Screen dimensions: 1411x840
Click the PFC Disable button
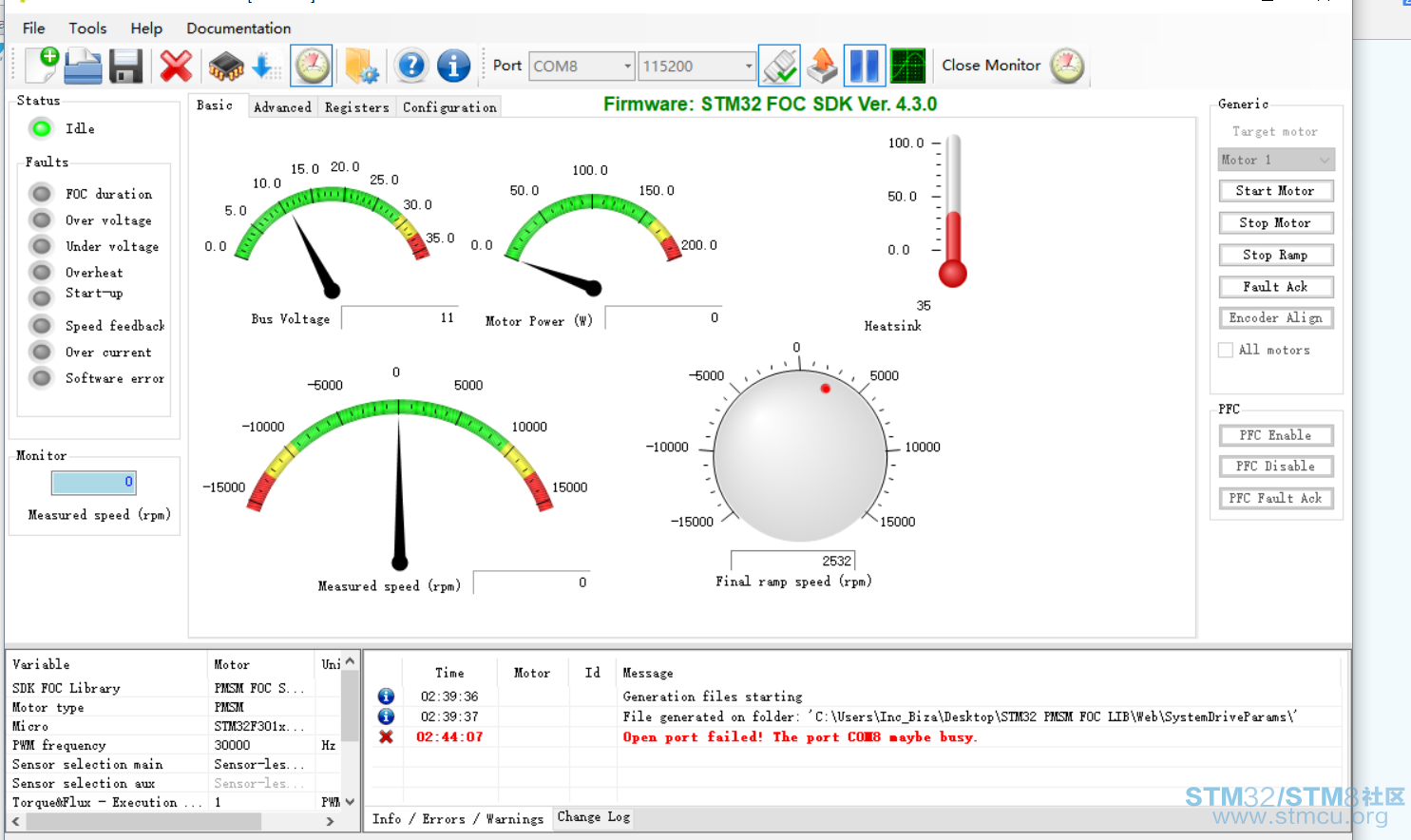[x=1276, y=467]
